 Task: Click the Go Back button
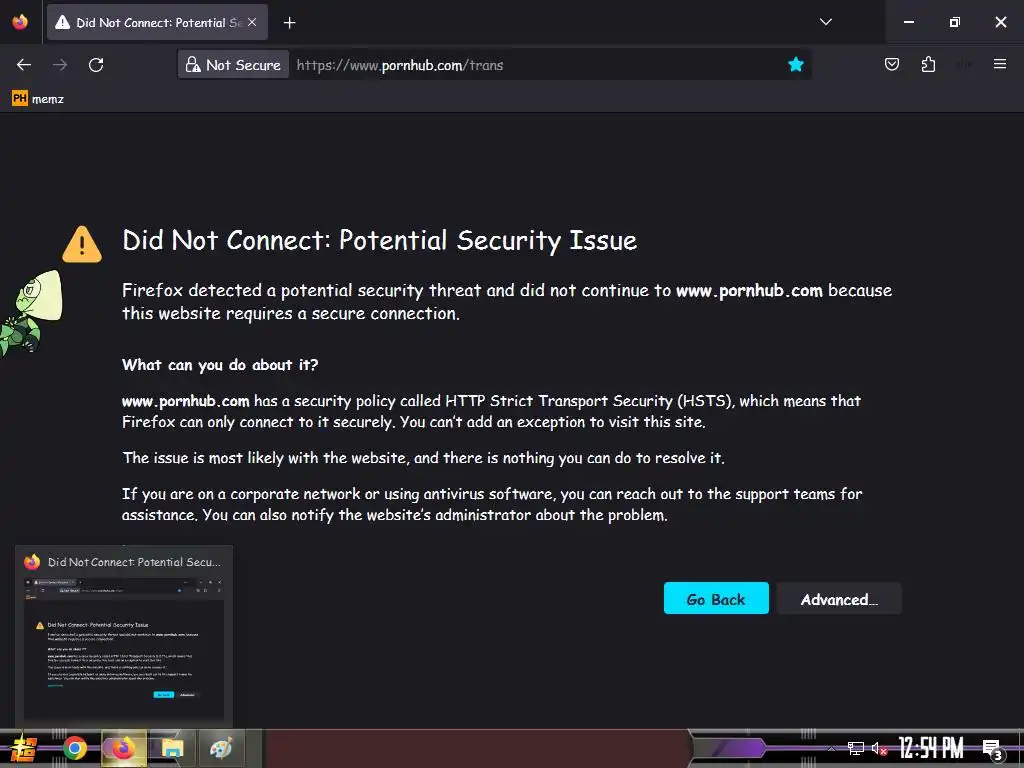716,598
